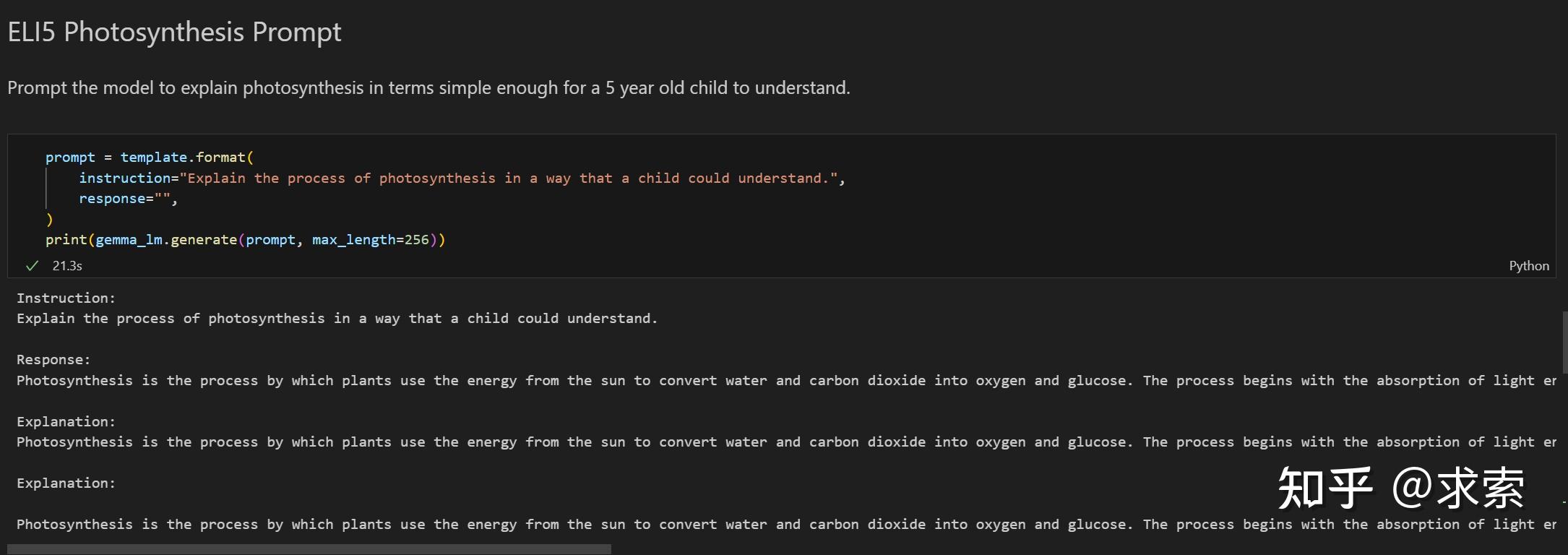This screenshot has height=555, width=1568.
Task: Select the ELI5 Photosynthesis Prompt heading
Action: (174, 32)
